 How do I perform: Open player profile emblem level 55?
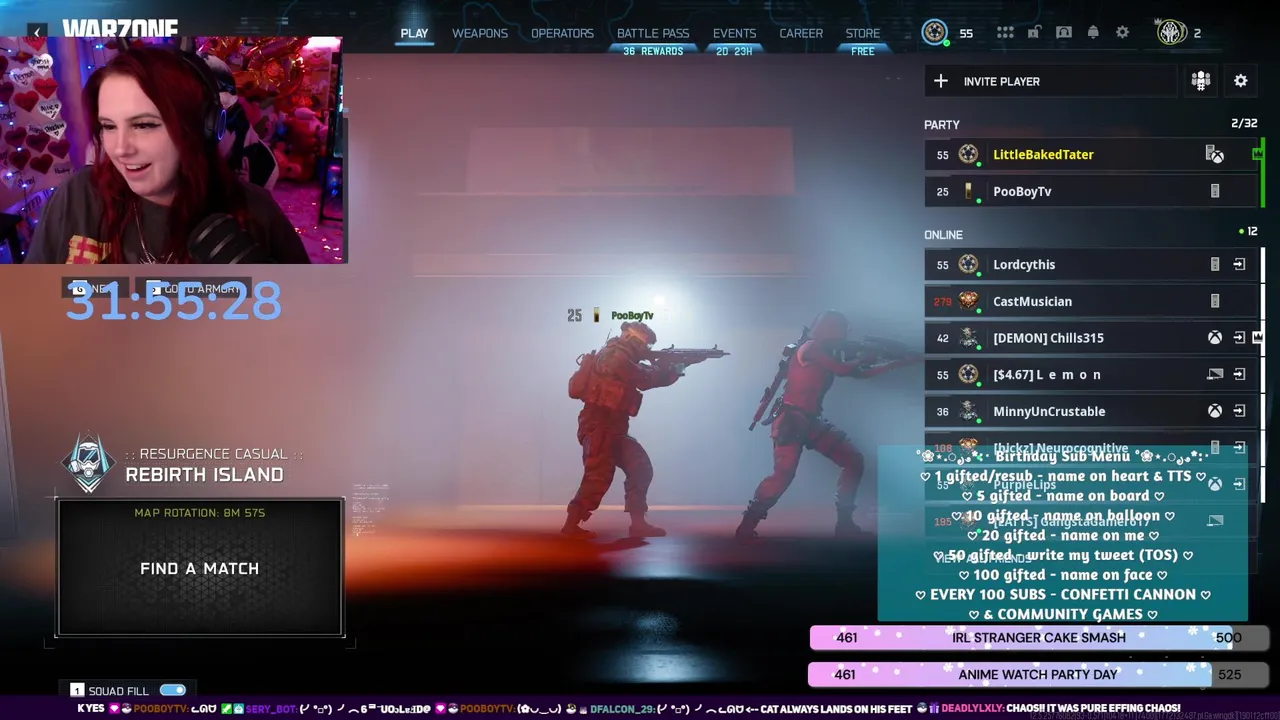coord(935,33)
